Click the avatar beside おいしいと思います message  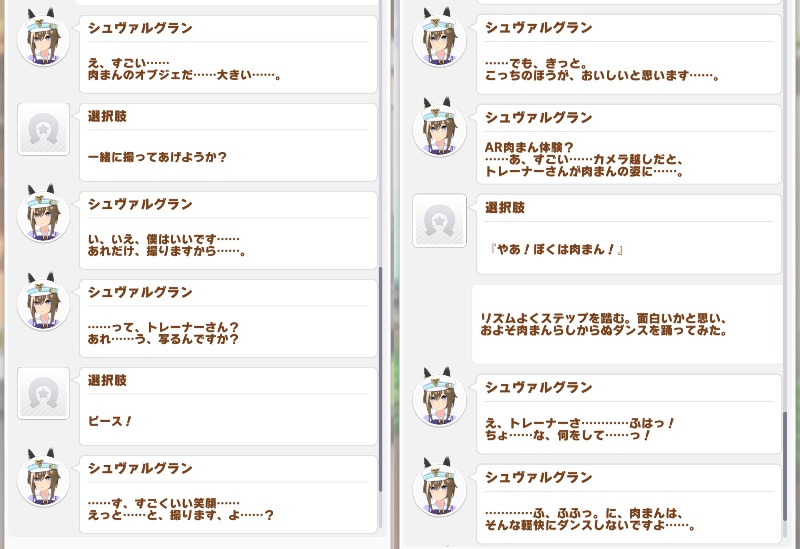(439, 38)
